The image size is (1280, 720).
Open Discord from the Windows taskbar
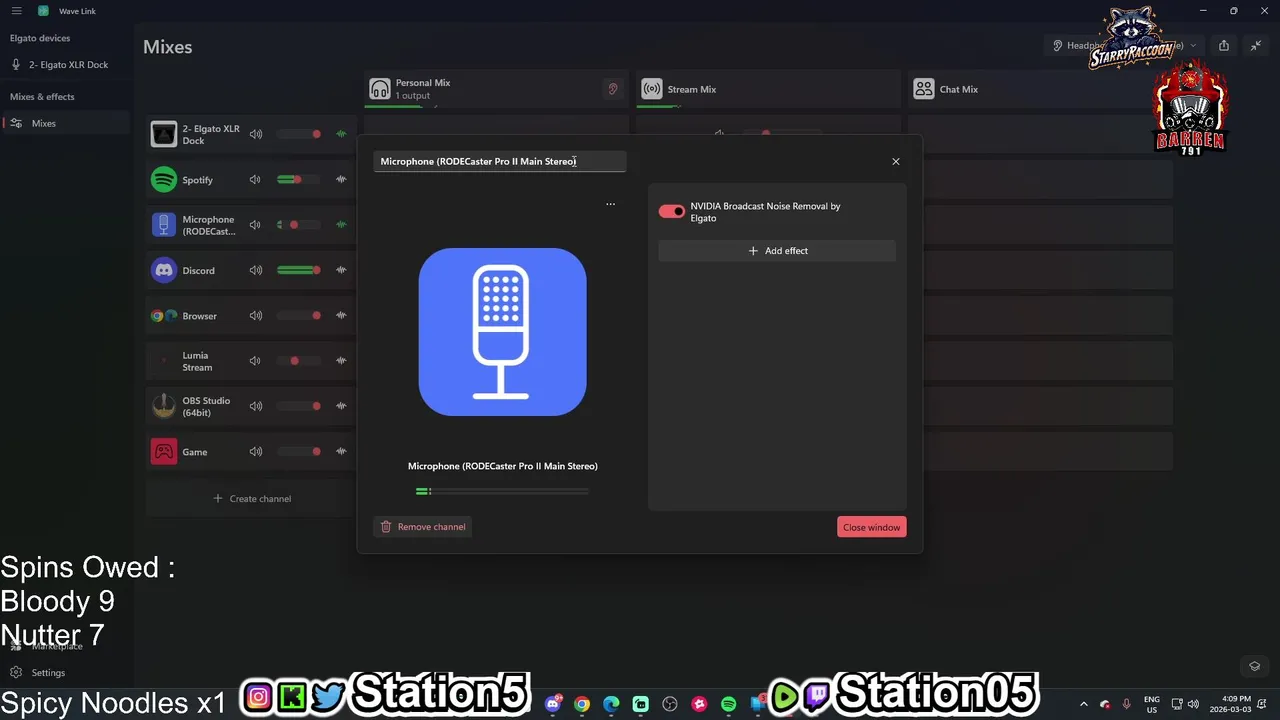553,704
